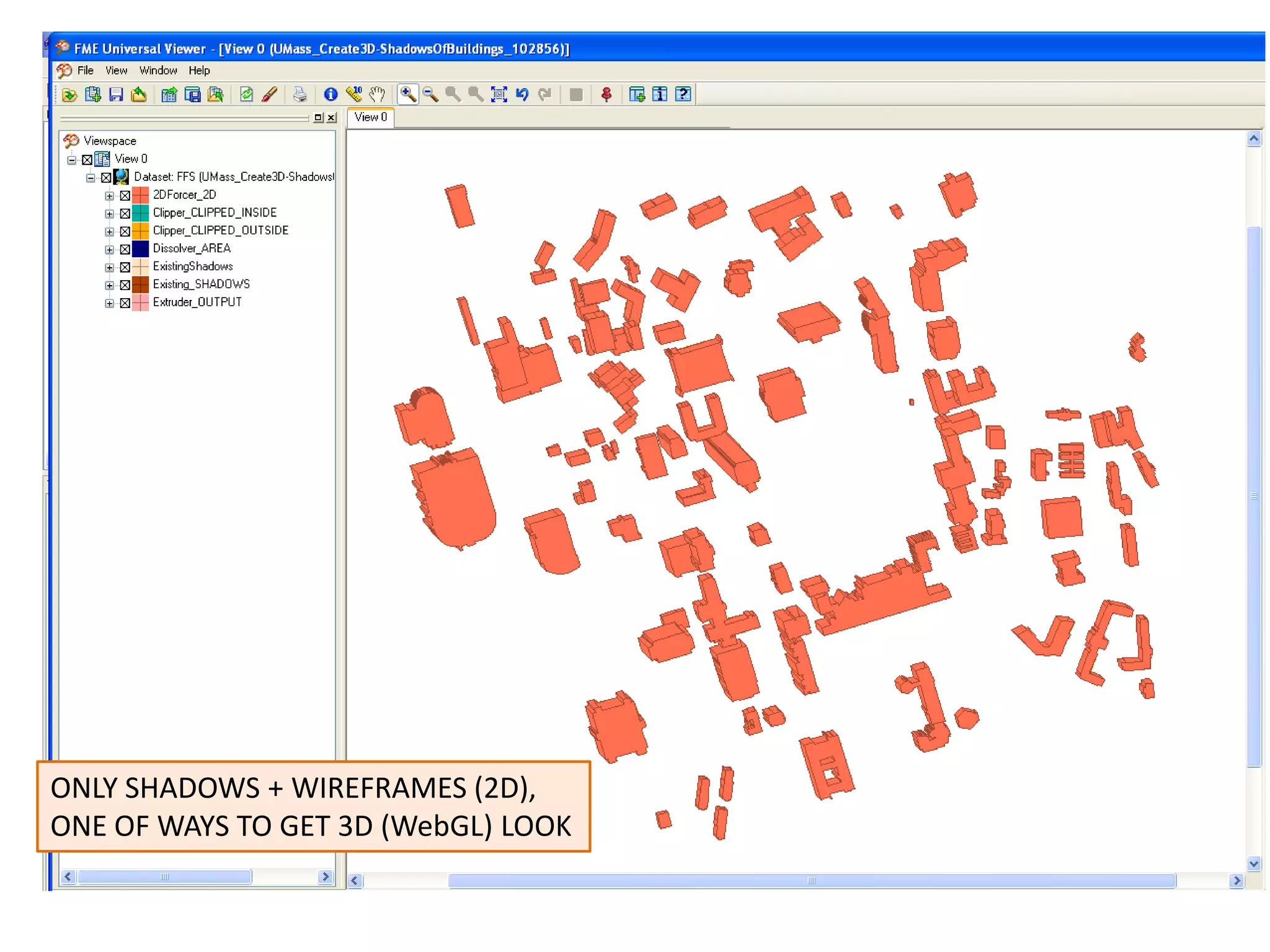Click the map vertical scrollbar thumb
The height and width of the screenshot is (952, 1270).
click(1254, 497)
